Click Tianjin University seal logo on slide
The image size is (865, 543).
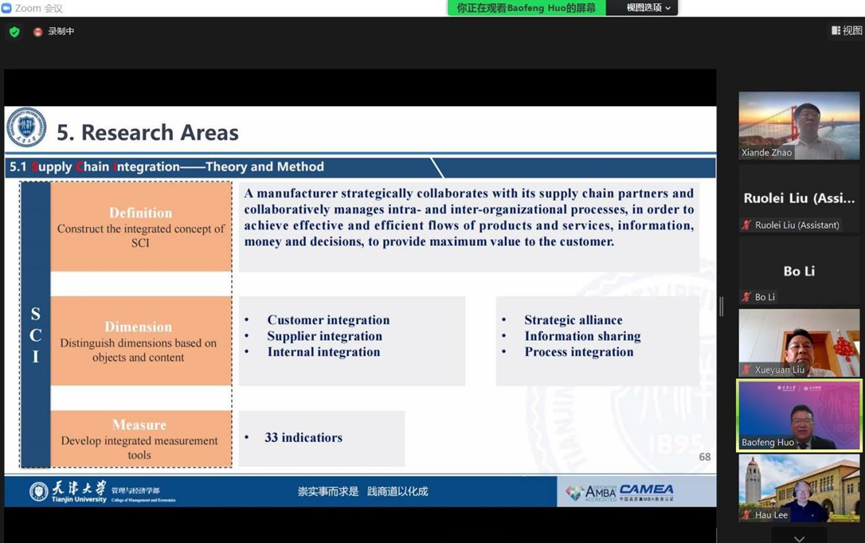26,127
